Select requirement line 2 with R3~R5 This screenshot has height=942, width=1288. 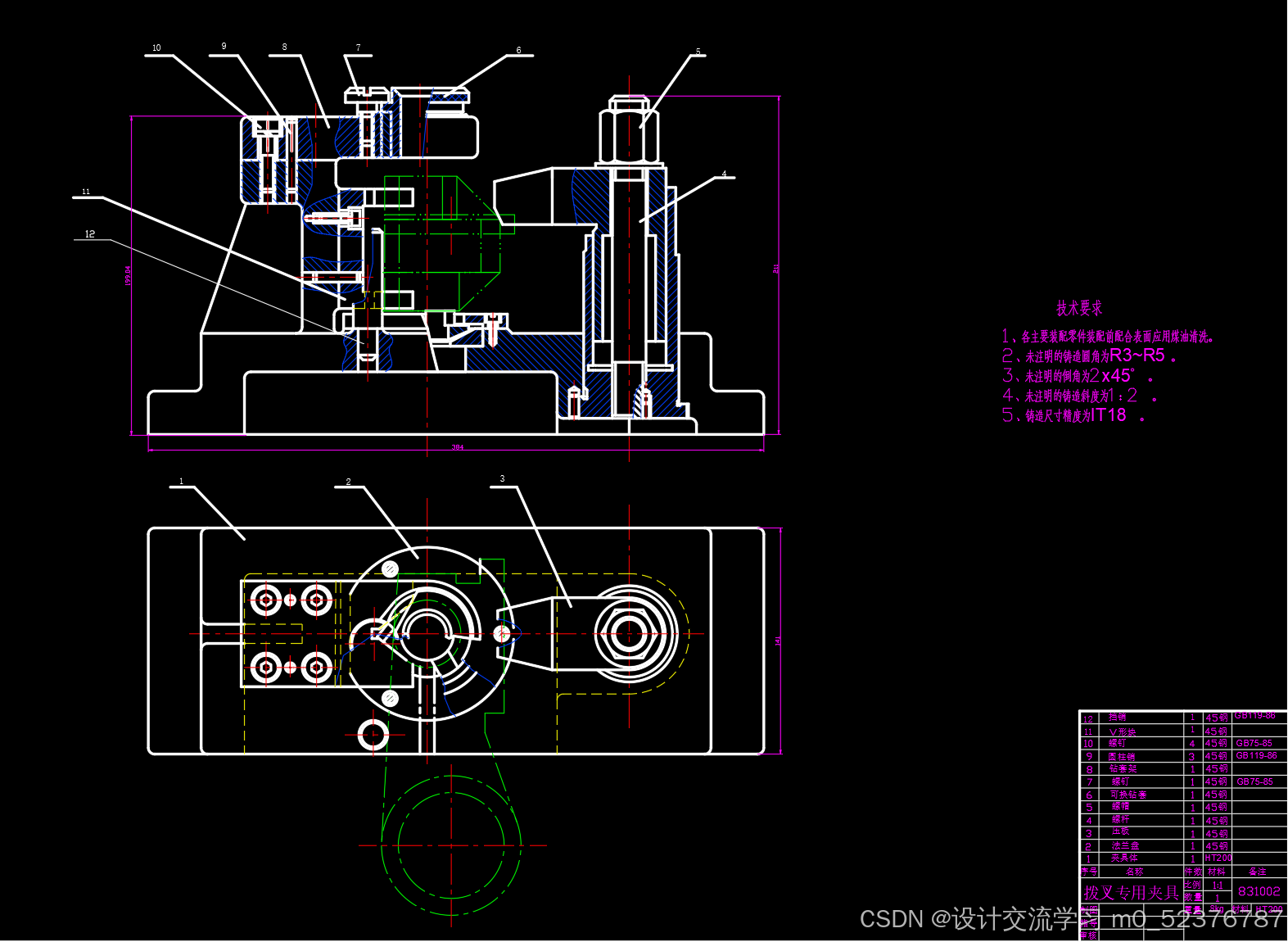click(1090, 356)
